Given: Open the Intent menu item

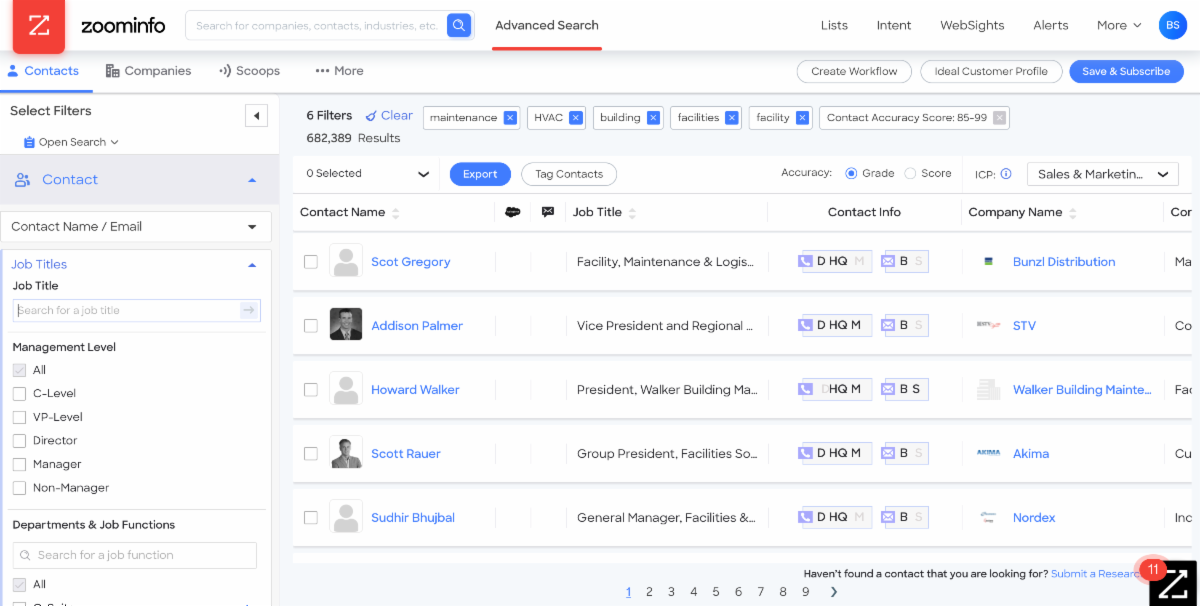Looking at the screenshot, I should [x=893, y=24].
